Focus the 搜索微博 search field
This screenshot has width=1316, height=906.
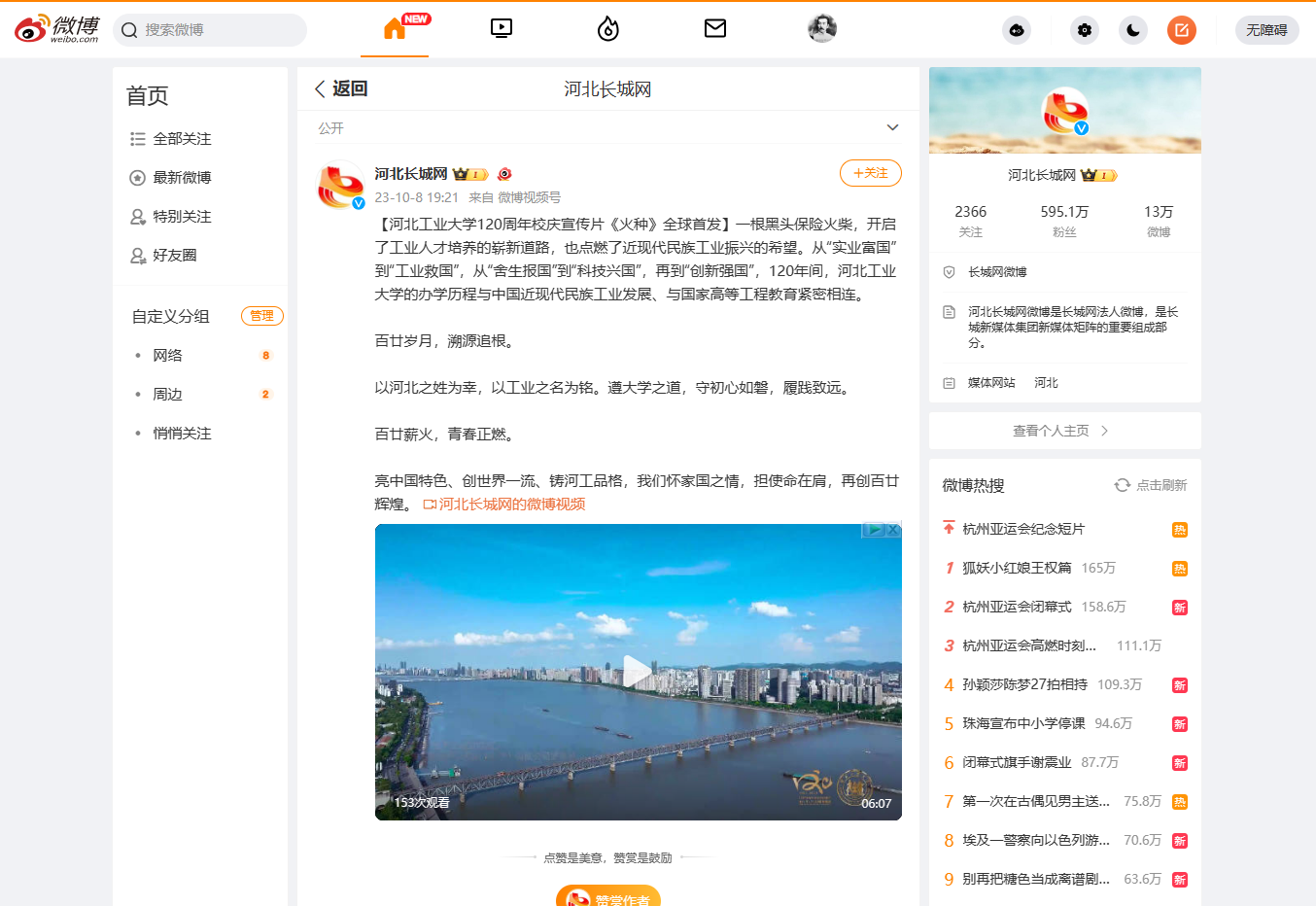(x=210, y=30)
